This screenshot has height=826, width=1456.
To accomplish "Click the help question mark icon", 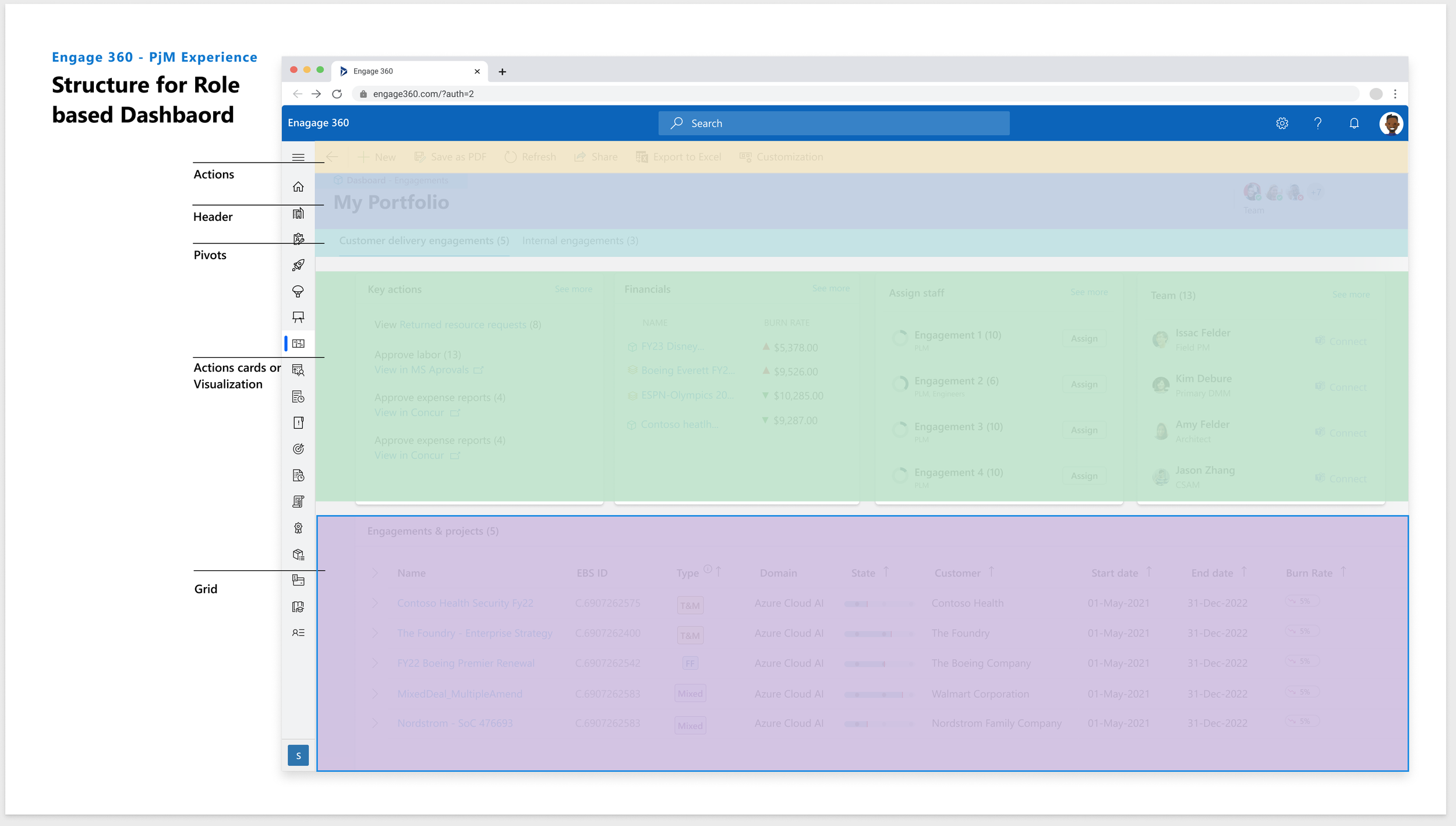I will click(1318, 123).
